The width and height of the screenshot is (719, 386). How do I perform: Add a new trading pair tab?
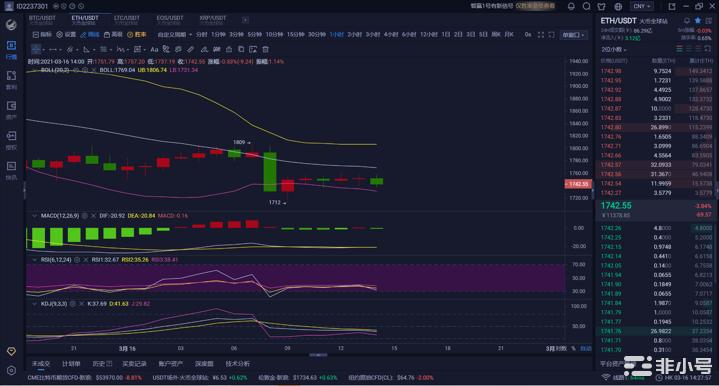[245, 20]
